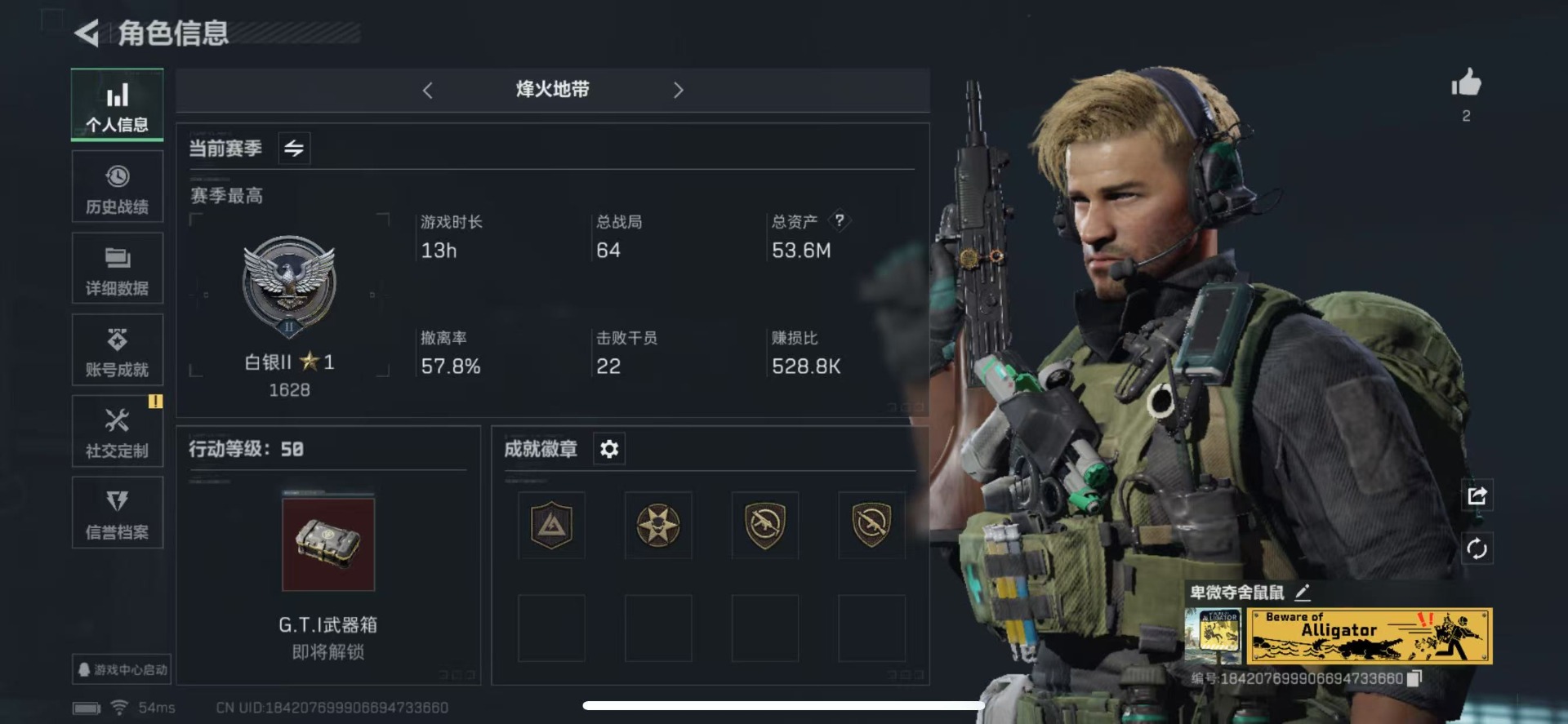
Task: Edit nickname 卑微夺舍鼠鼠 with pencil icon
Action: click(1303, 593)
